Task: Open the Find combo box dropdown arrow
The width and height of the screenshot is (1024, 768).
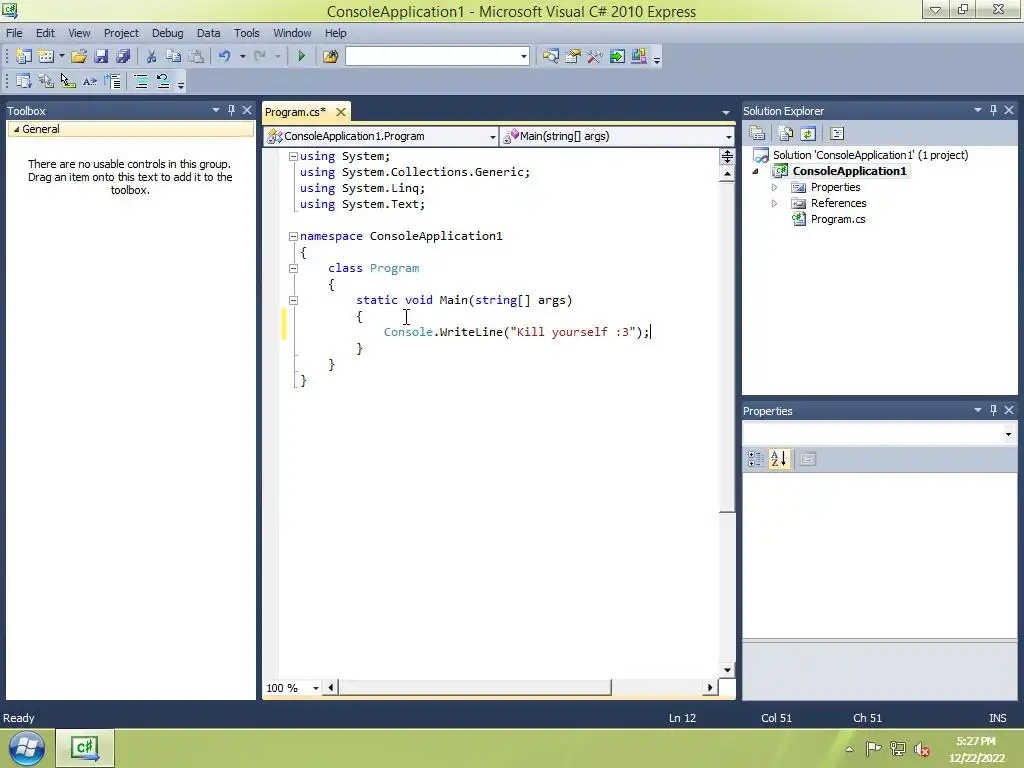Action: (523, 57)
